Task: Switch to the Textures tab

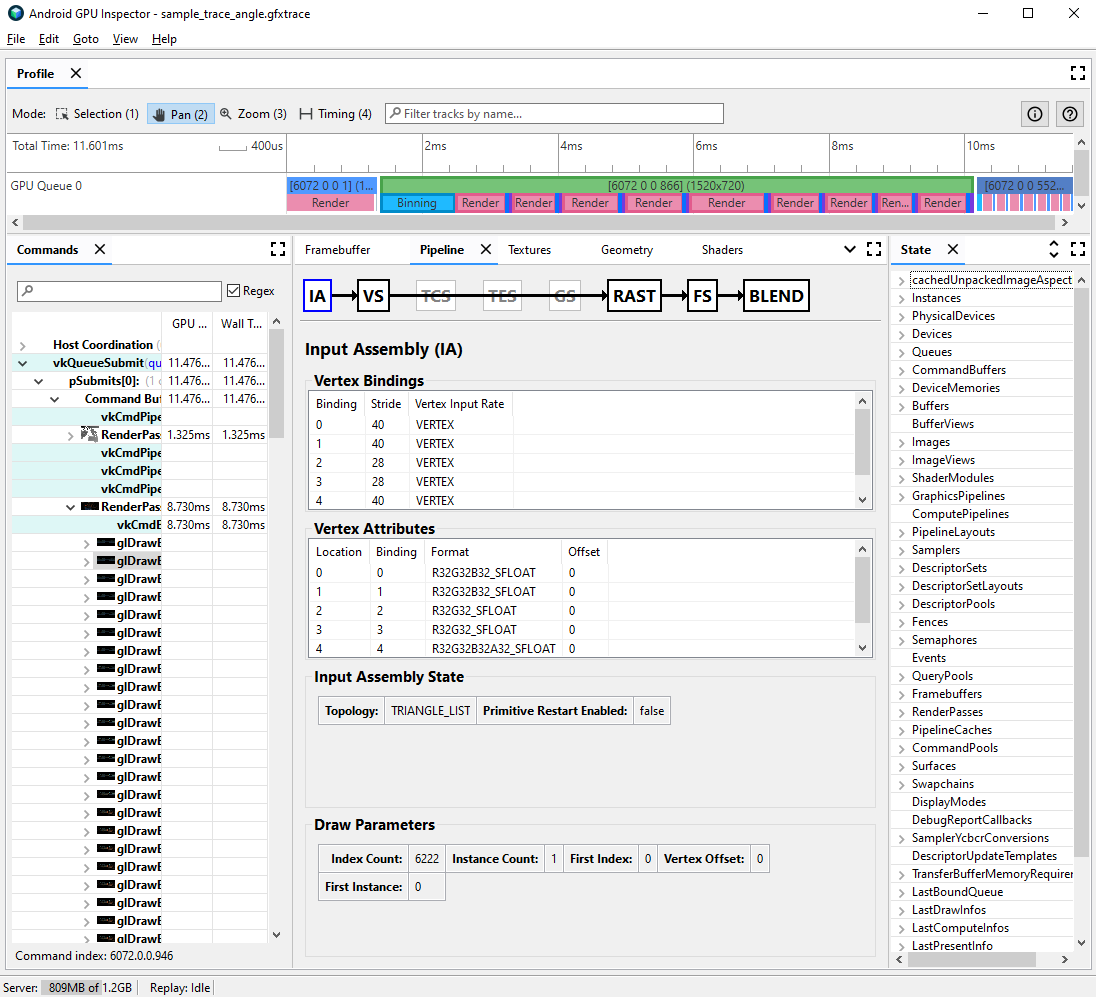Action: tap(529, 249)
